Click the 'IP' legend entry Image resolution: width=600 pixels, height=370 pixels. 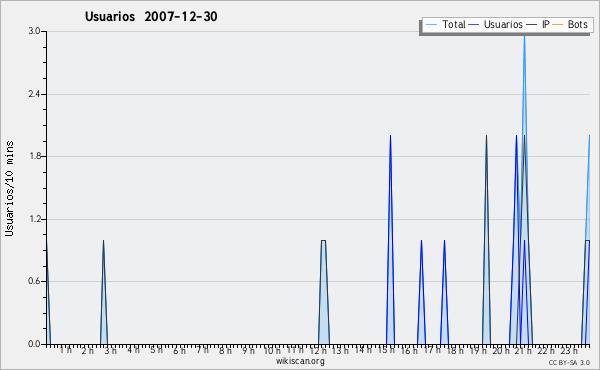click(x=538, y=24)
